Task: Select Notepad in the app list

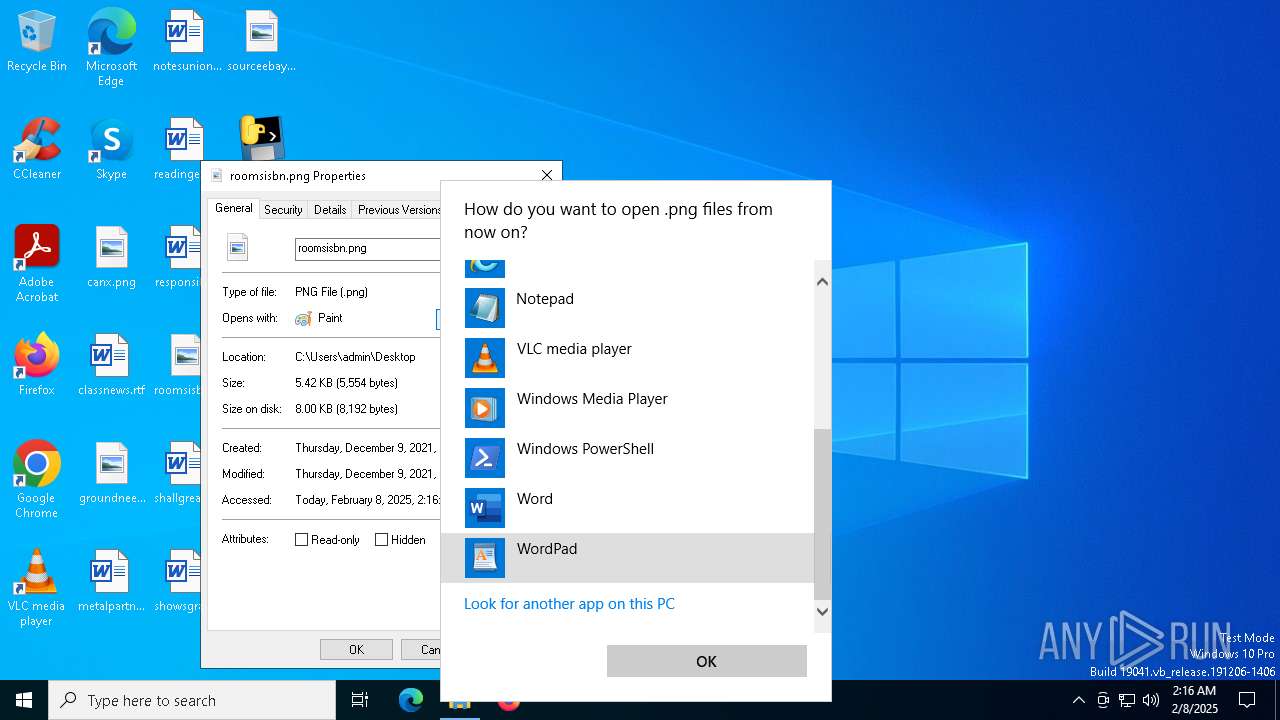Action: point(628,308)
